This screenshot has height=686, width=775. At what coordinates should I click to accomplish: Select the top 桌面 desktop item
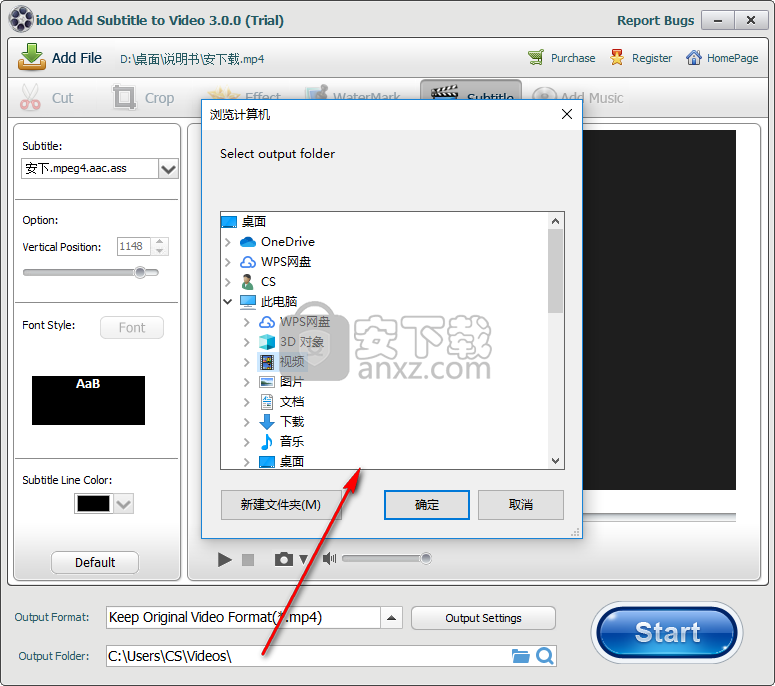pos(254,221)
